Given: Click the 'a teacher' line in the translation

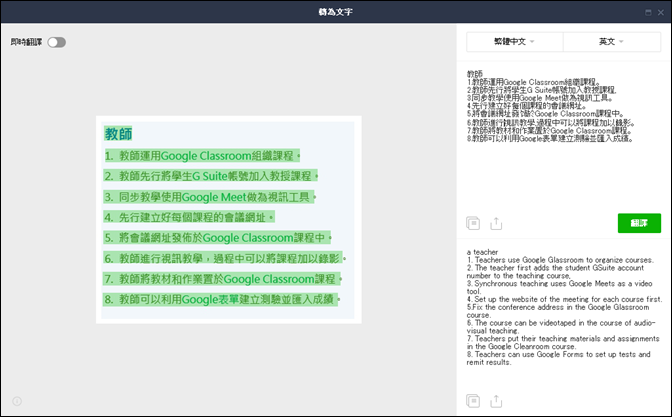Looking at the screenshot, I should click(x=483, y=252).
